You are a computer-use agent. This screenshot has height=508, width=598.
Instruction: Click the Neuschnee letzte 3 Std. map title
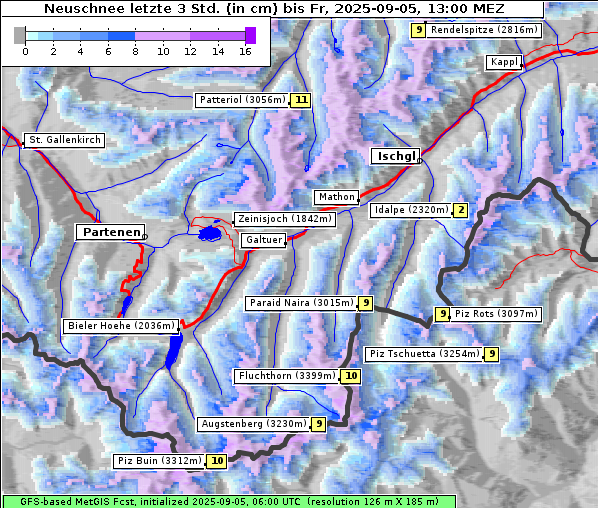pos(273,8)
